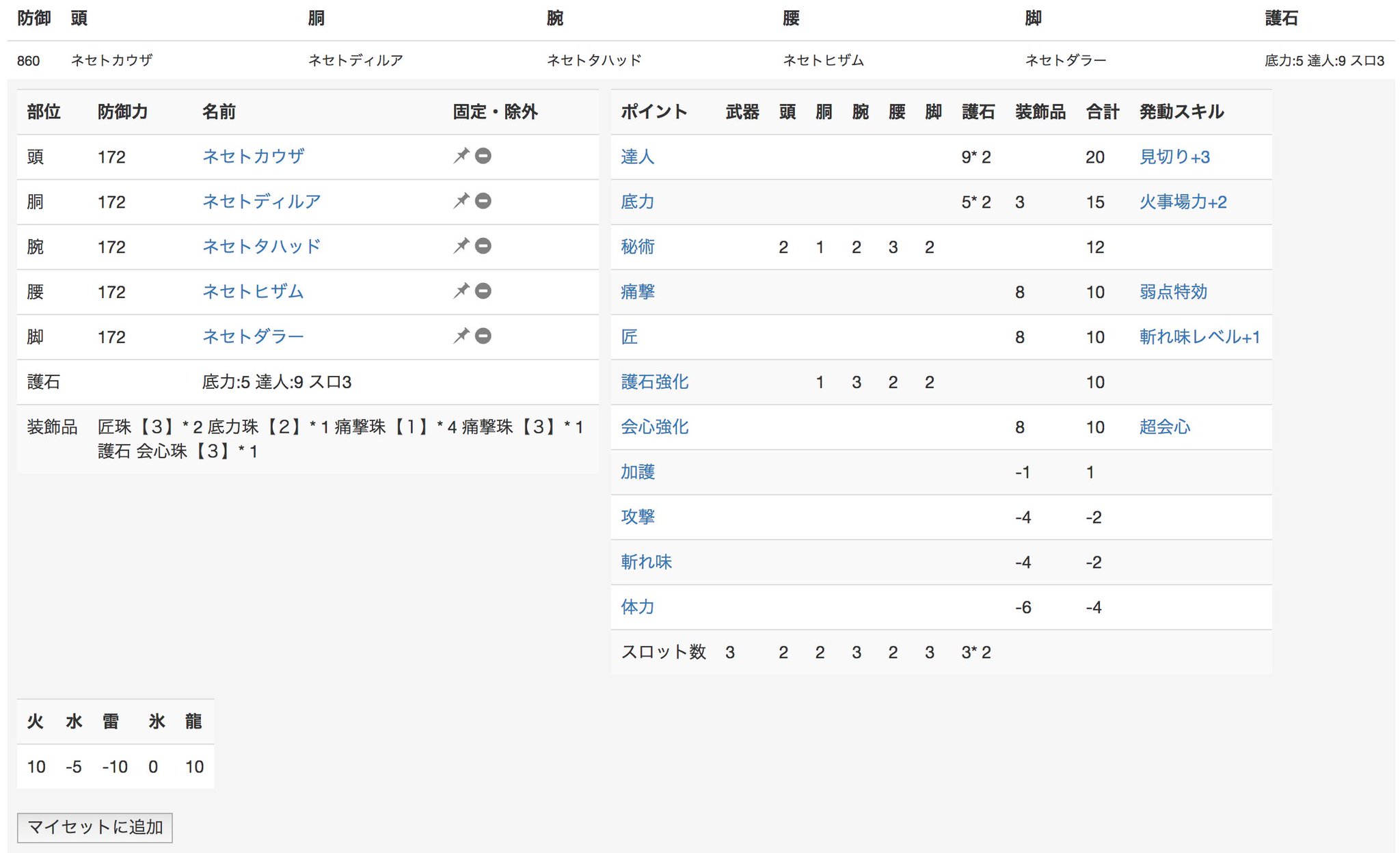Open the 超会心 skill link

click(x=1164, y=427)
